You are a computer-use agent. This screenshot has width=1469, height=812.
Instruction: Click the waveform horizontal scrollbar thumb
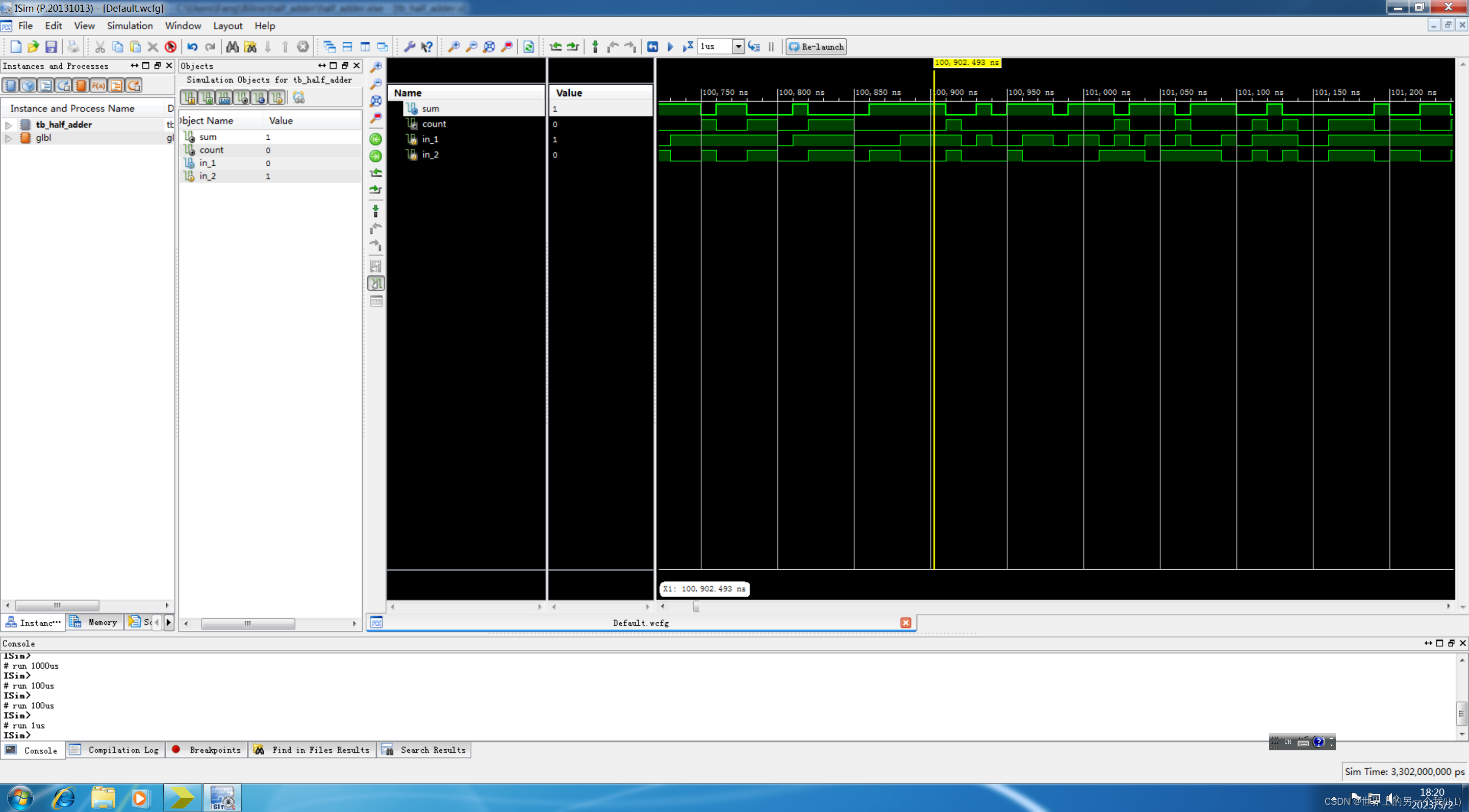tap(696, 607)
